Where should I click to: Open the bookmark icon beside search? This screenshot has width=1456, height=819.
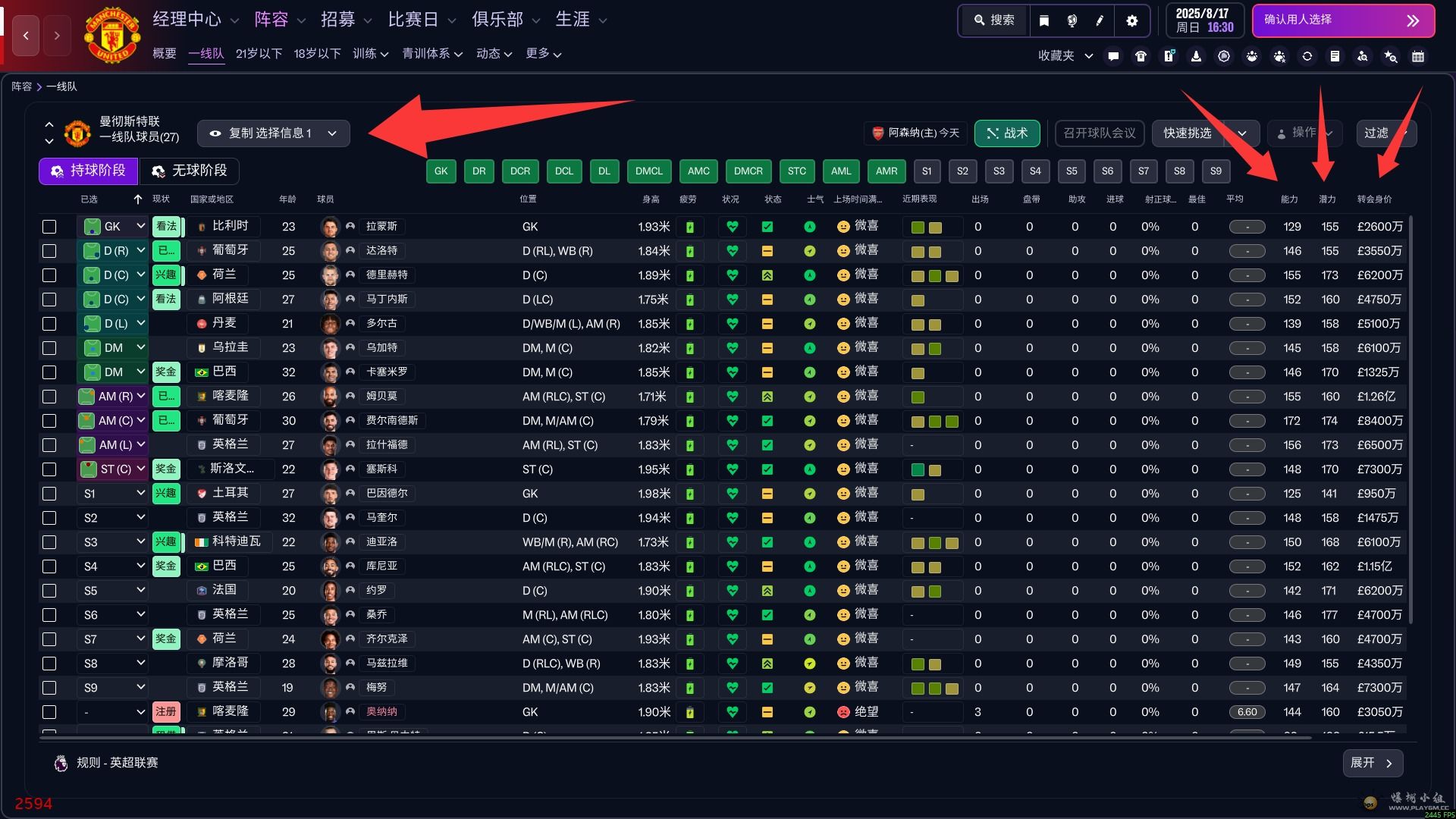tap(1044, 20)
